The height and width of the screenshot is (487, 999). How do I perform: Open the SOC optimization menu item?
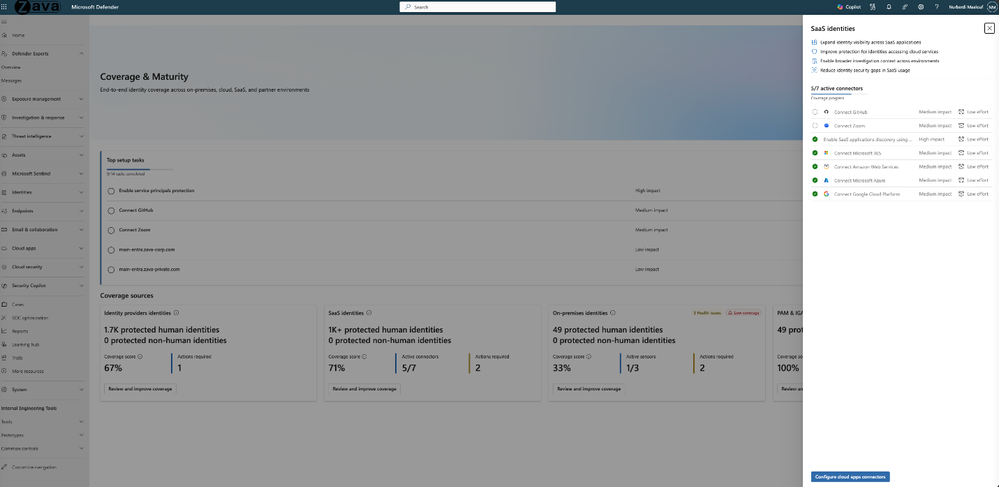30,318
